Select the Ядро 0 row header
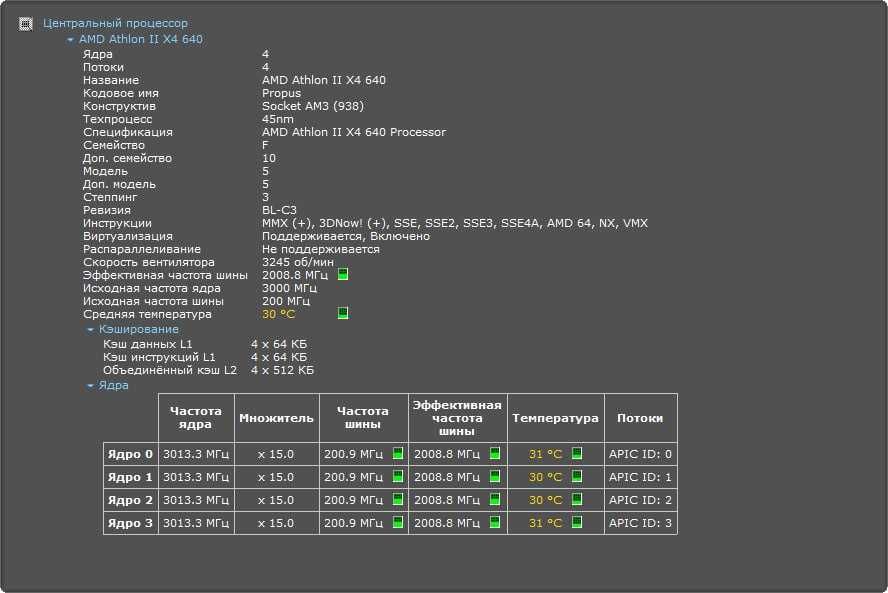Viewport: 888px width, 593px height. click(x=130, y=454)
